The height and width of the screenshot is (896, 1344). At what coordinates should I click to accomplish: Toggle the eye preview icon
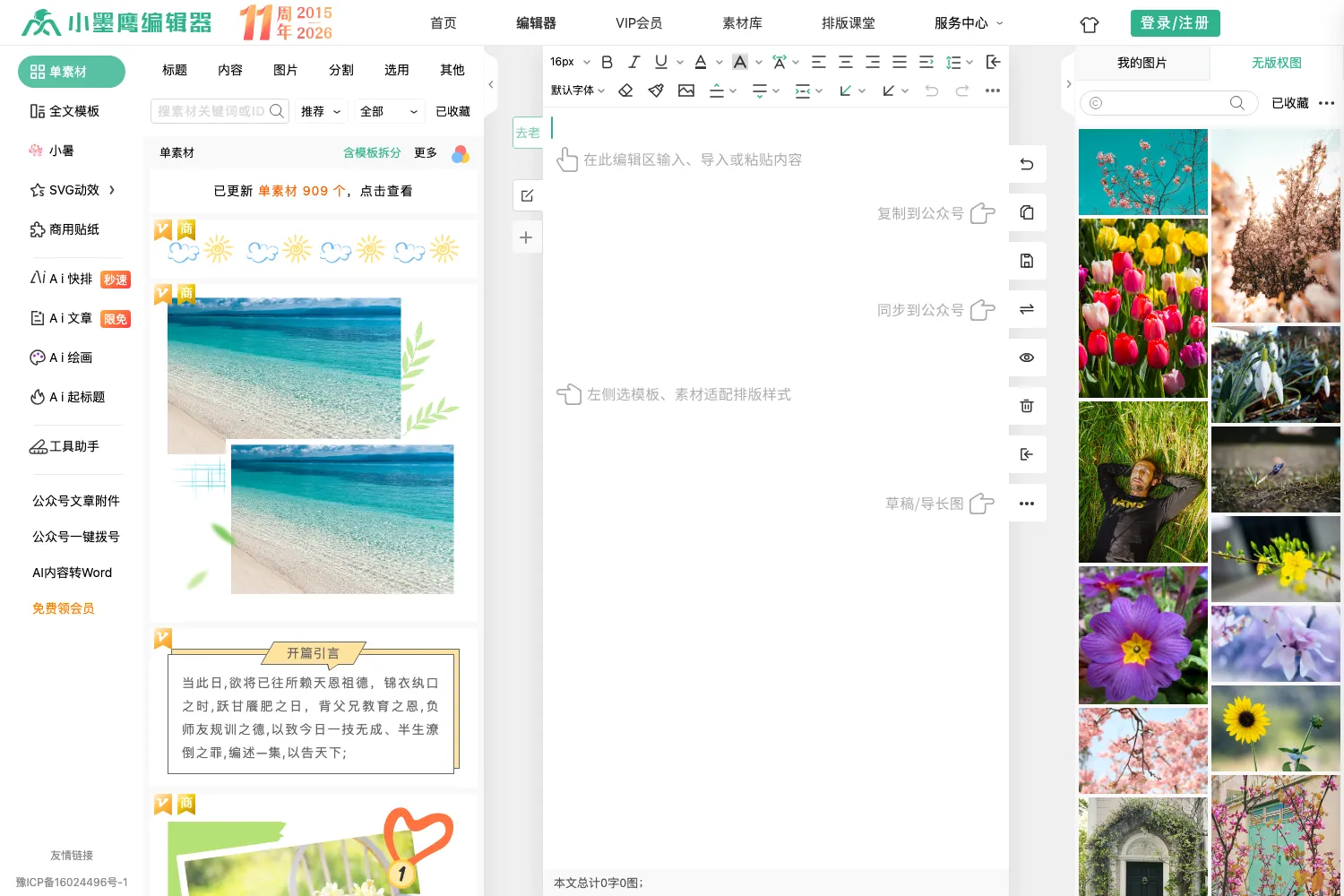pyautogui.click(x=1027, y=358)
